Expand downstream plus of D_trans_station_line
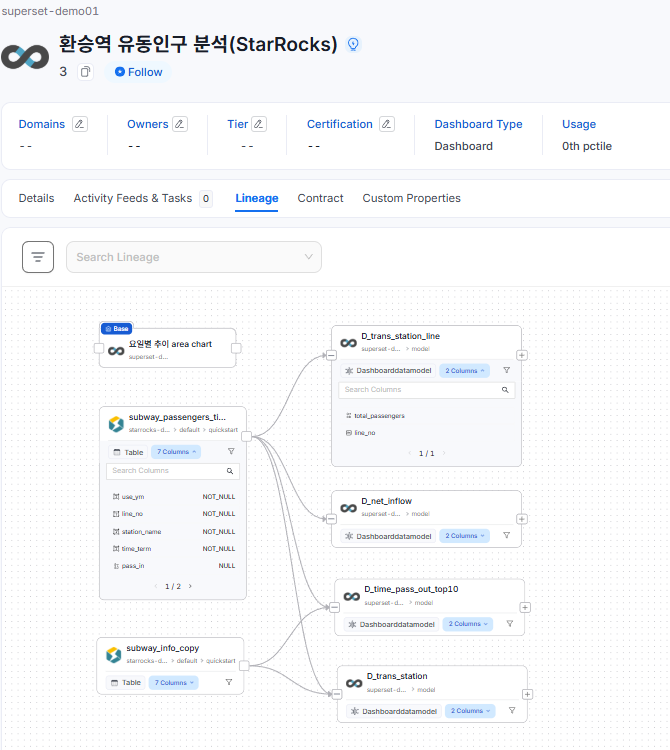The image size is (670, 750). (x=522, y=355)
